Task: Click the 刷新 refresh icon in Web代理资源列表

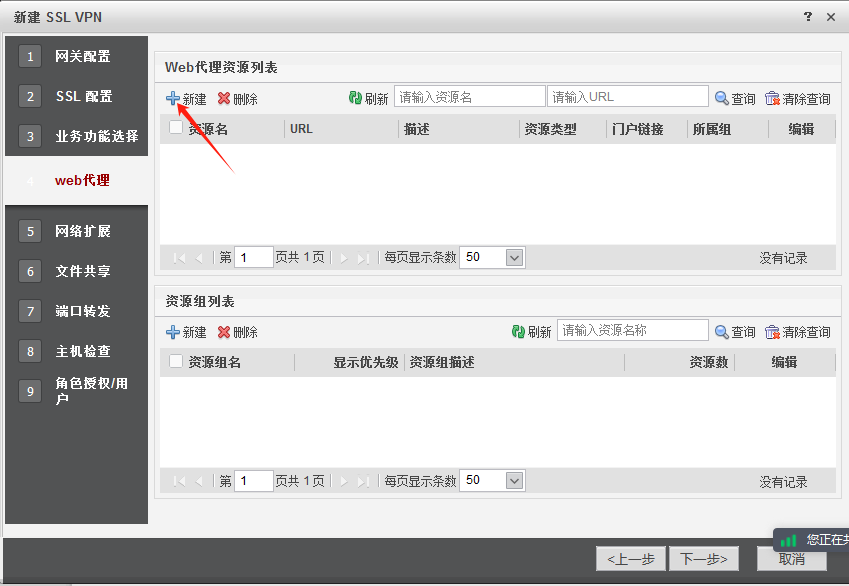Action: click(358, 96)
